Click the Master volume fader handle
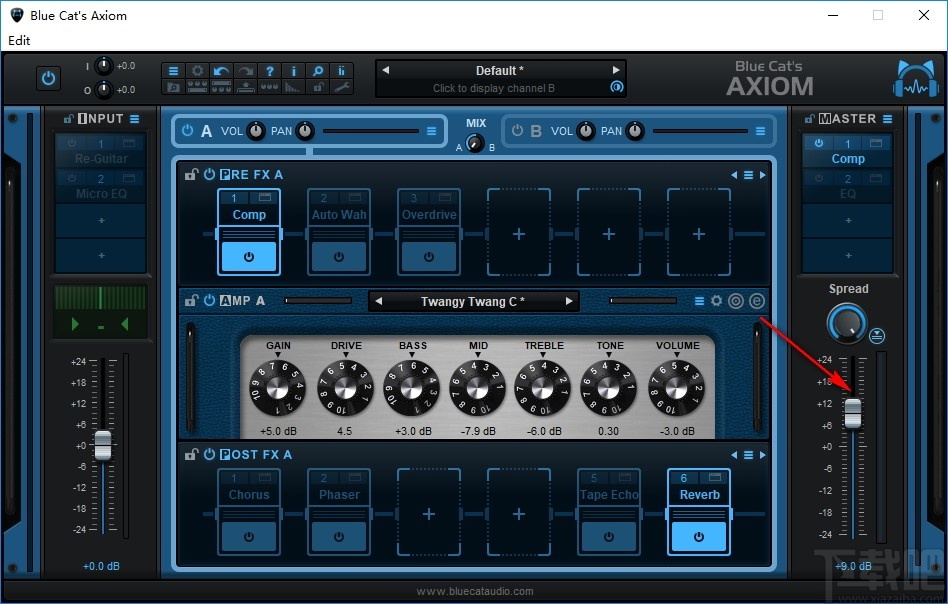948x604 pixels. (x=853, y=414)
